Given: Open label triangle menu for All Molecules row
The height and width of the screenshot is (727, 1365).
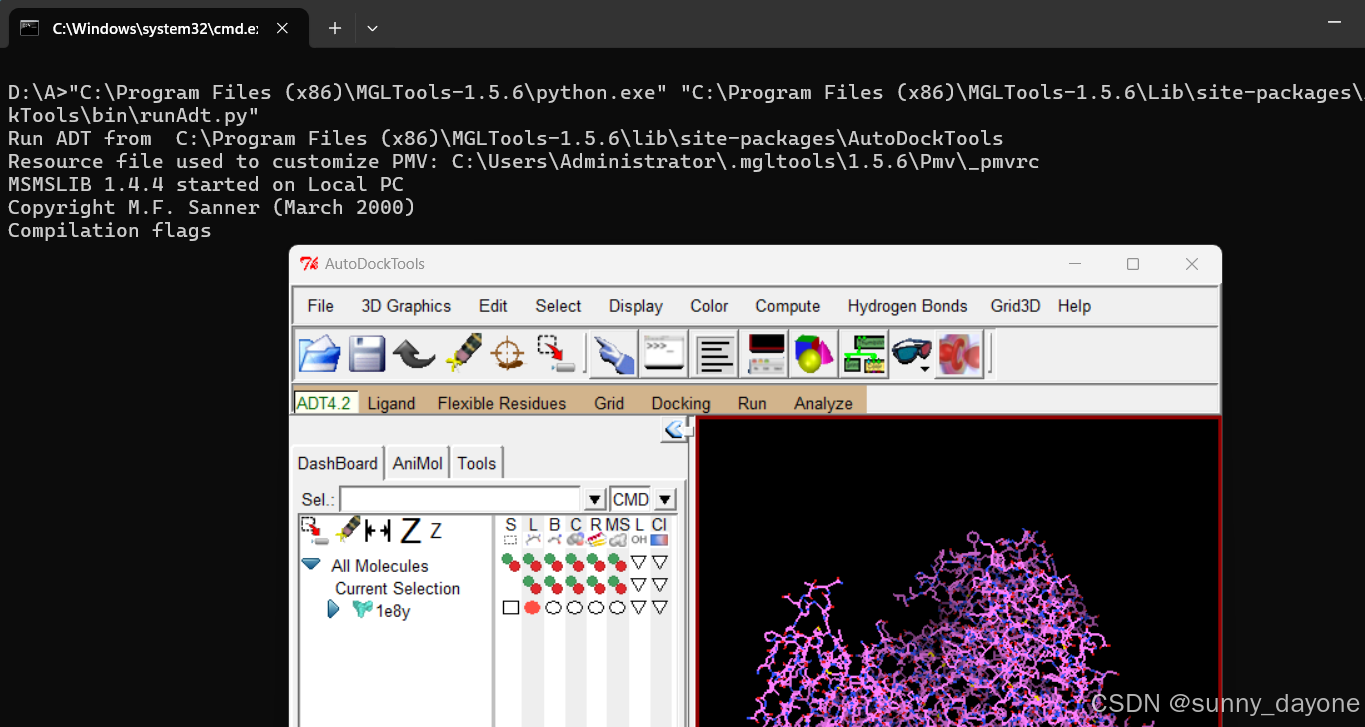Looking at the screenshot, I should pos(638,562).
